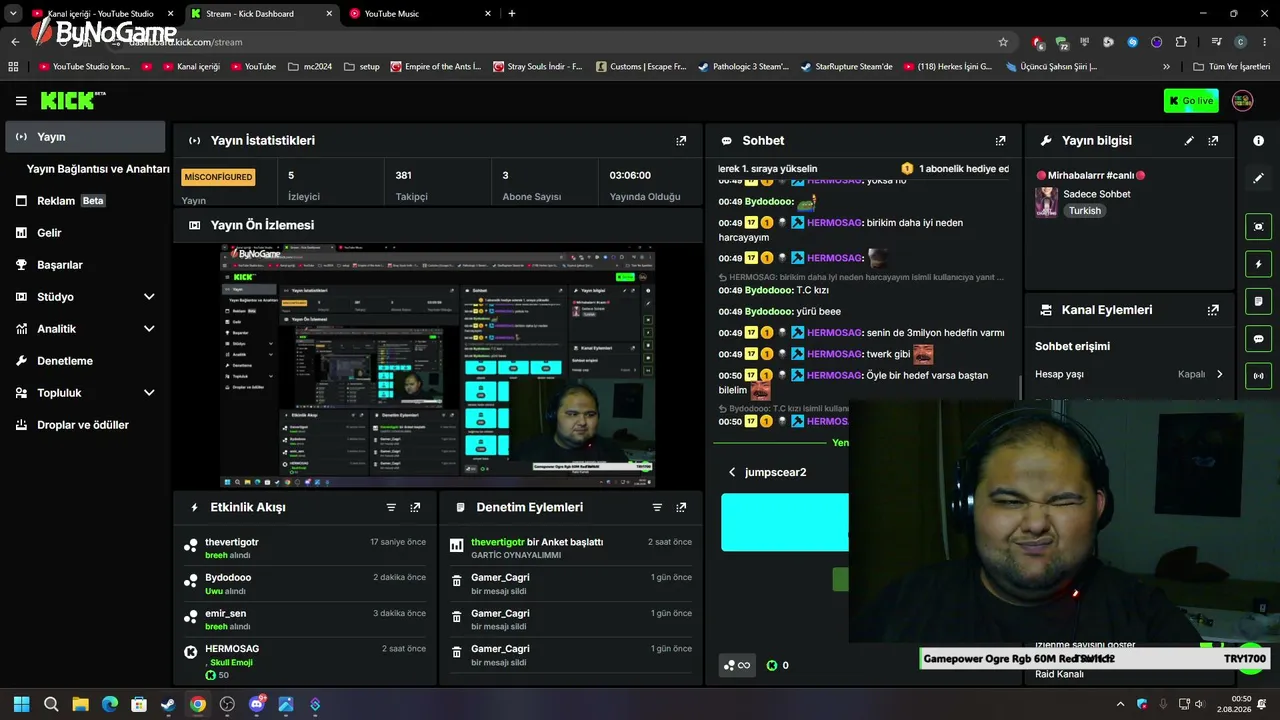The height and width of the screenshot is (720, 1280).
Task: Open Droplar ve ödüller page
Action: tap(85, 425)
